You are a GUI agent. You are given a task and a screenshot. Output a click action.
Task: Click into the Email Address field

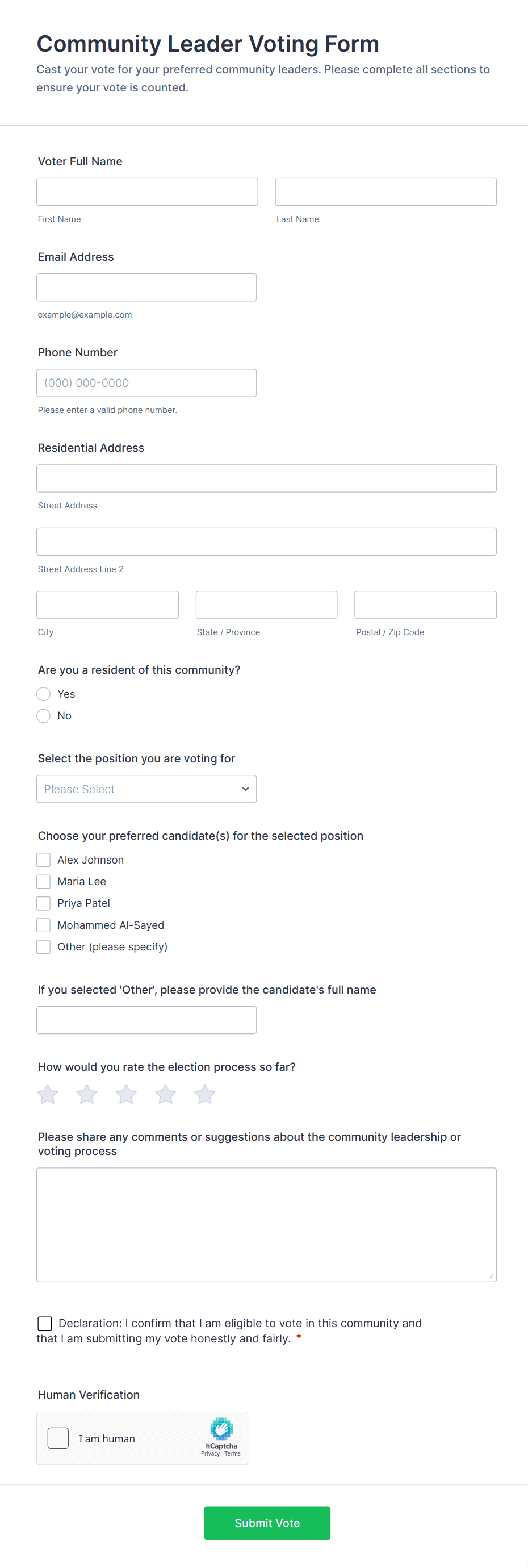coord(146,287)
